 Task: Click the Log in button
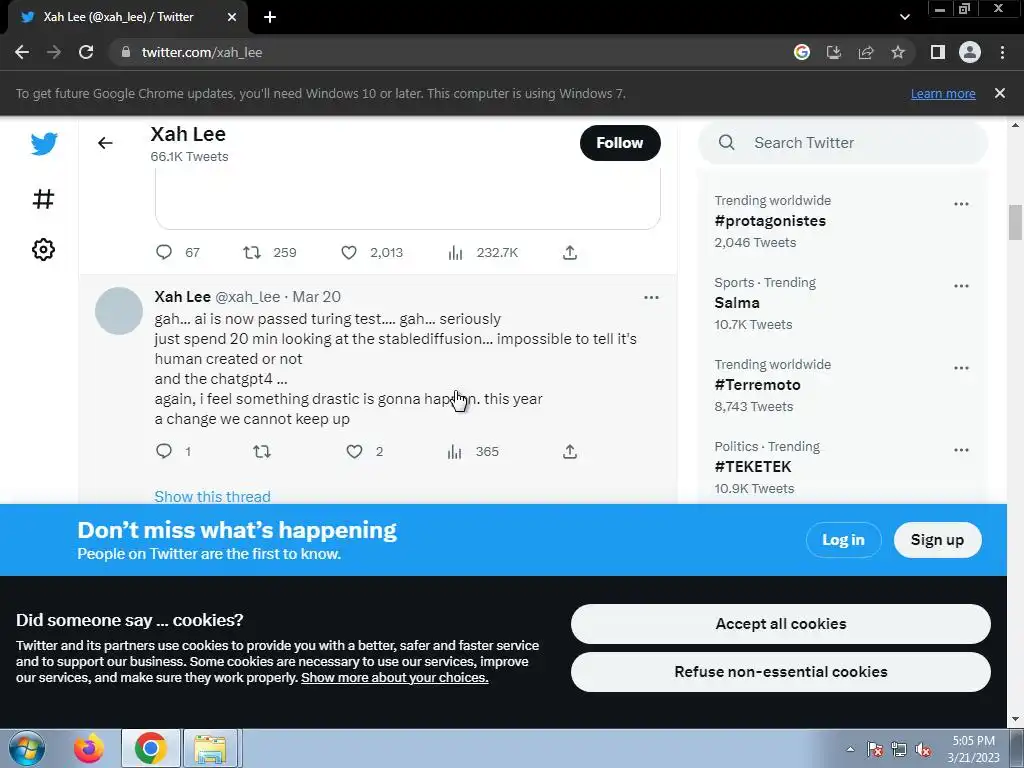coord(843,540)
